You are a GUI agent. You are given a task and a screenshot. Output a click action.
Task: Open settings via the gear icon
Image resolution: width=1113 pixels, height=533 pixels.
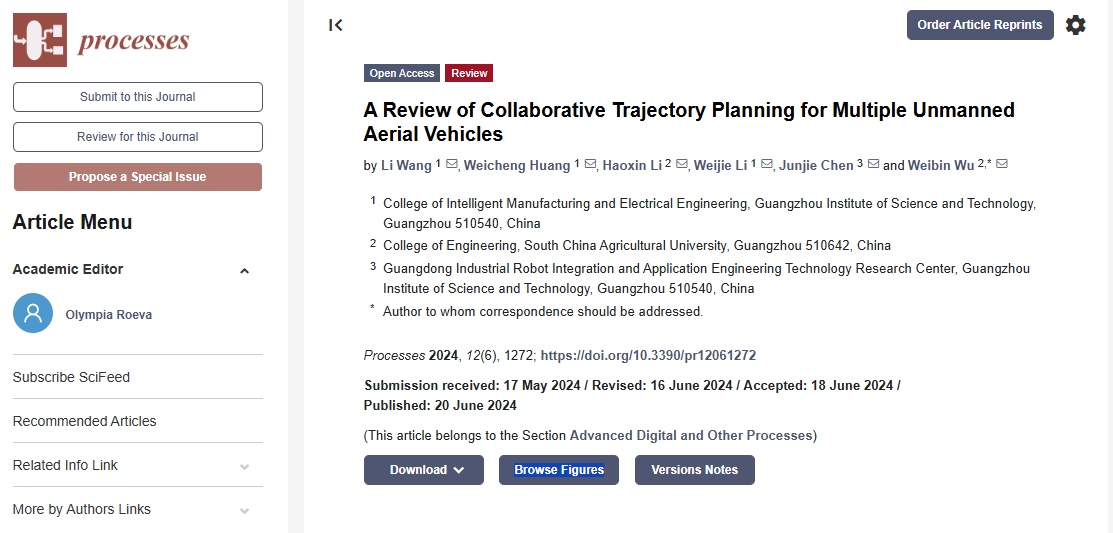click(1075, 25)
